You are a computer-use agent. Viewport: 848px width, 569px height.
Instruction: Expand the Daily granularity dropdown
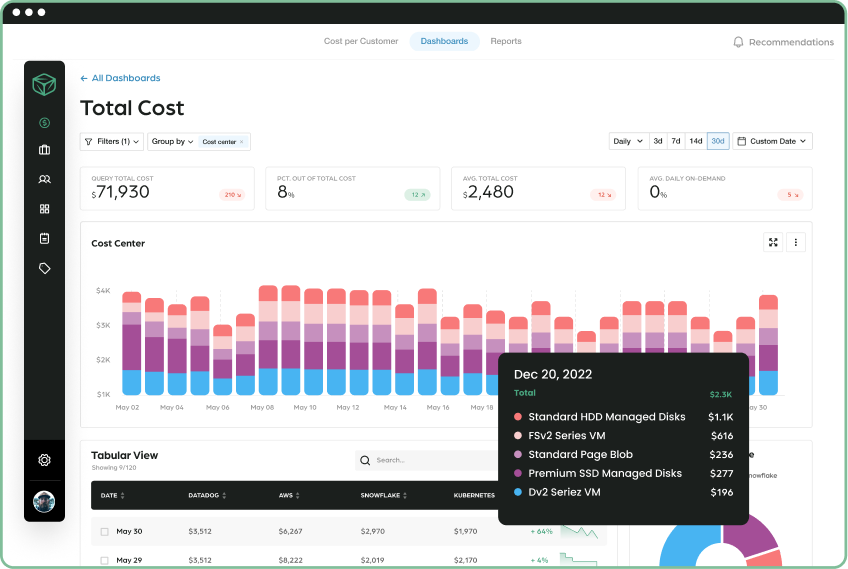click(628, 141)
